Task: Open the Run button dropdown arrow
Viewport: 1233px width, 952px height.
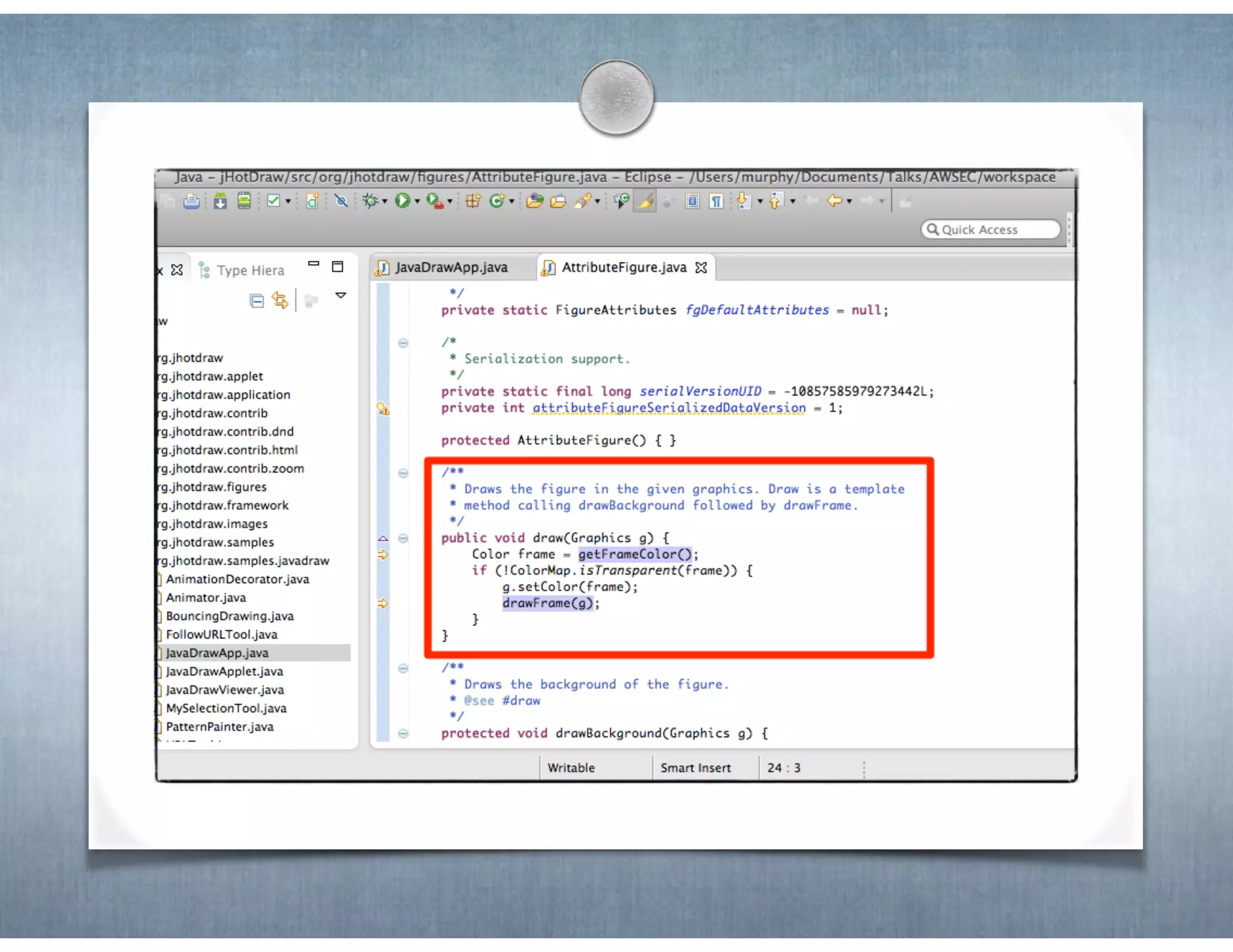Action: (417, 202)
